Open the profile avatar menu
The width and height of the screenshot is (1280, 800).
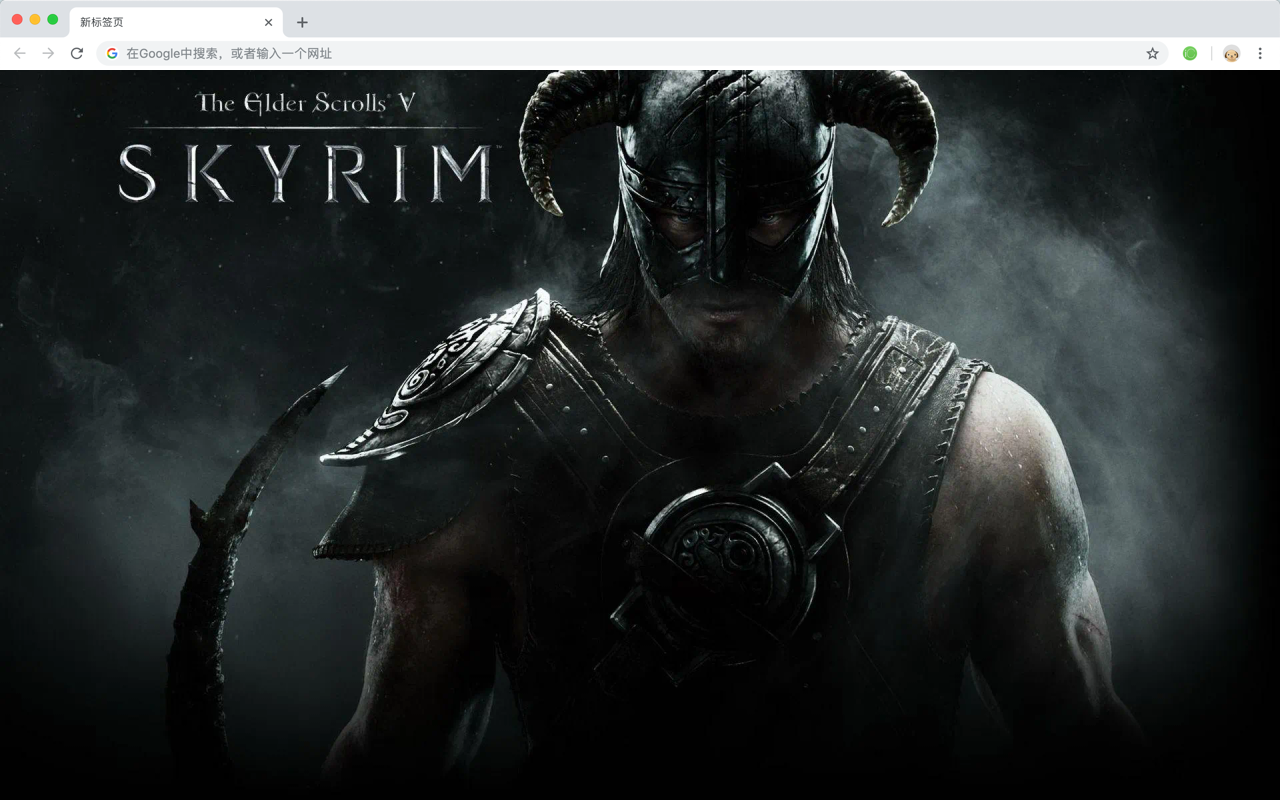tap(1231, 53)
